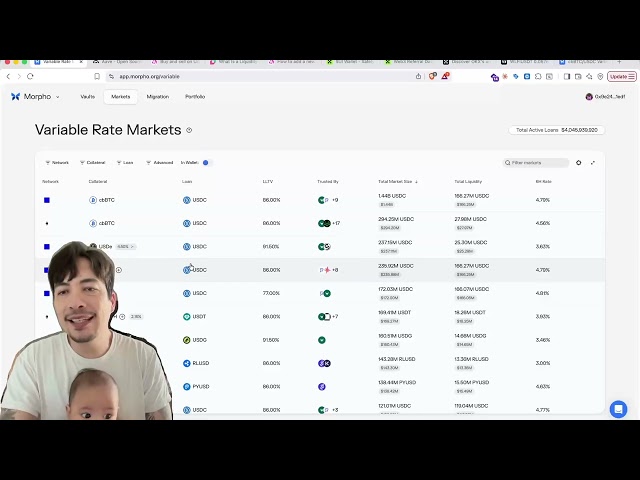Expand the table to fullscreen
The height and width of the screenshot is (480, 640).
click(593, 162)
